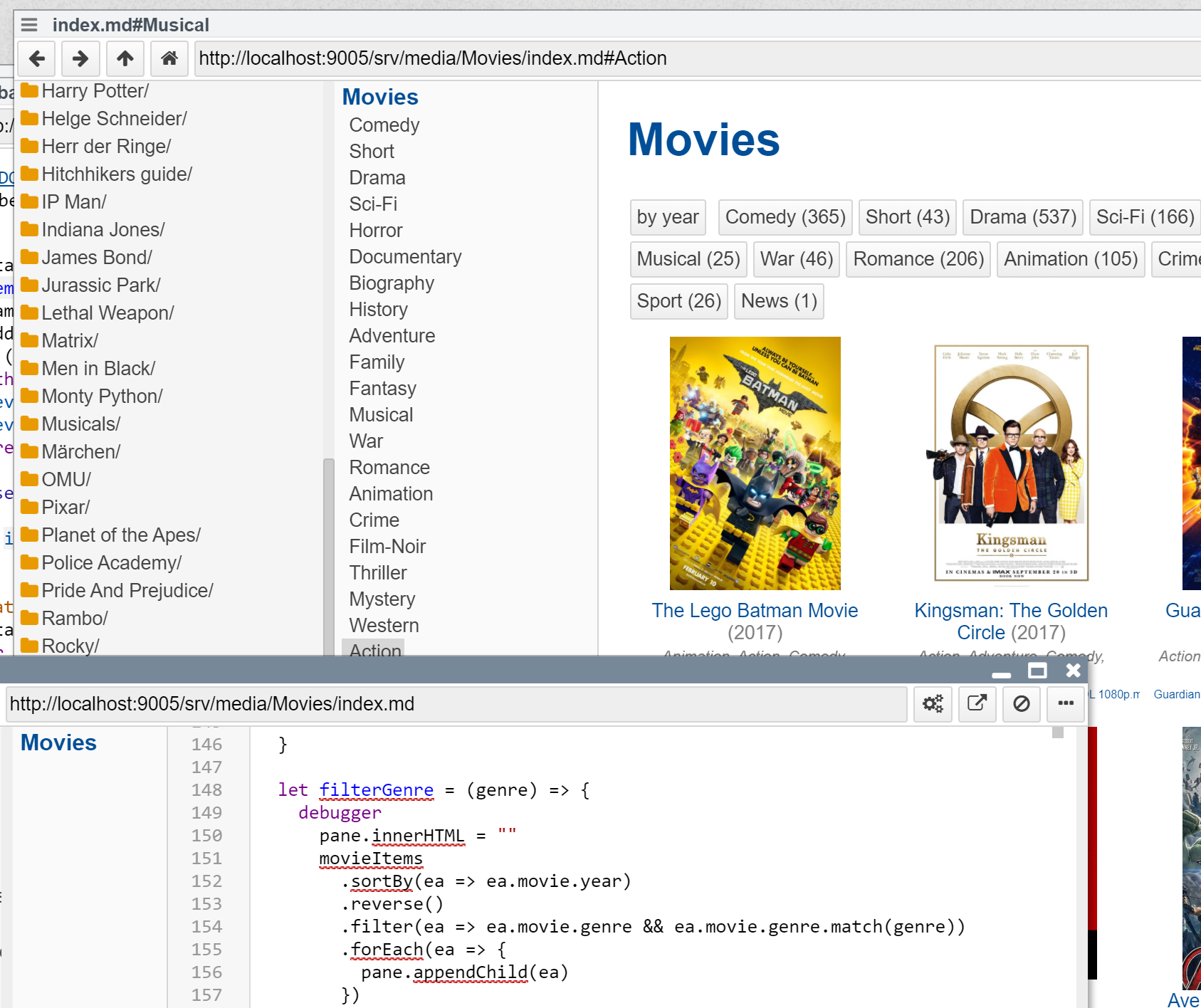Click the 'by year' sort button
Viewport: 1201px width, 1008px height.
tap(667, 217)
